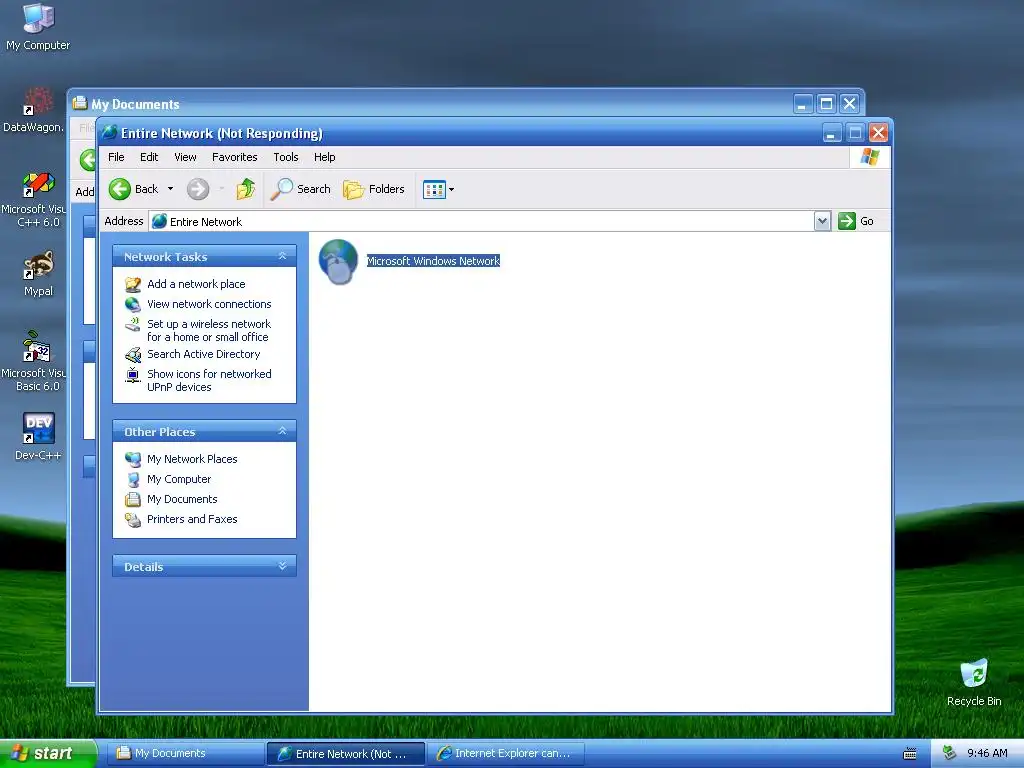Open My Network Places link
The image size is (1024, 768).
[x=192, y=459]
